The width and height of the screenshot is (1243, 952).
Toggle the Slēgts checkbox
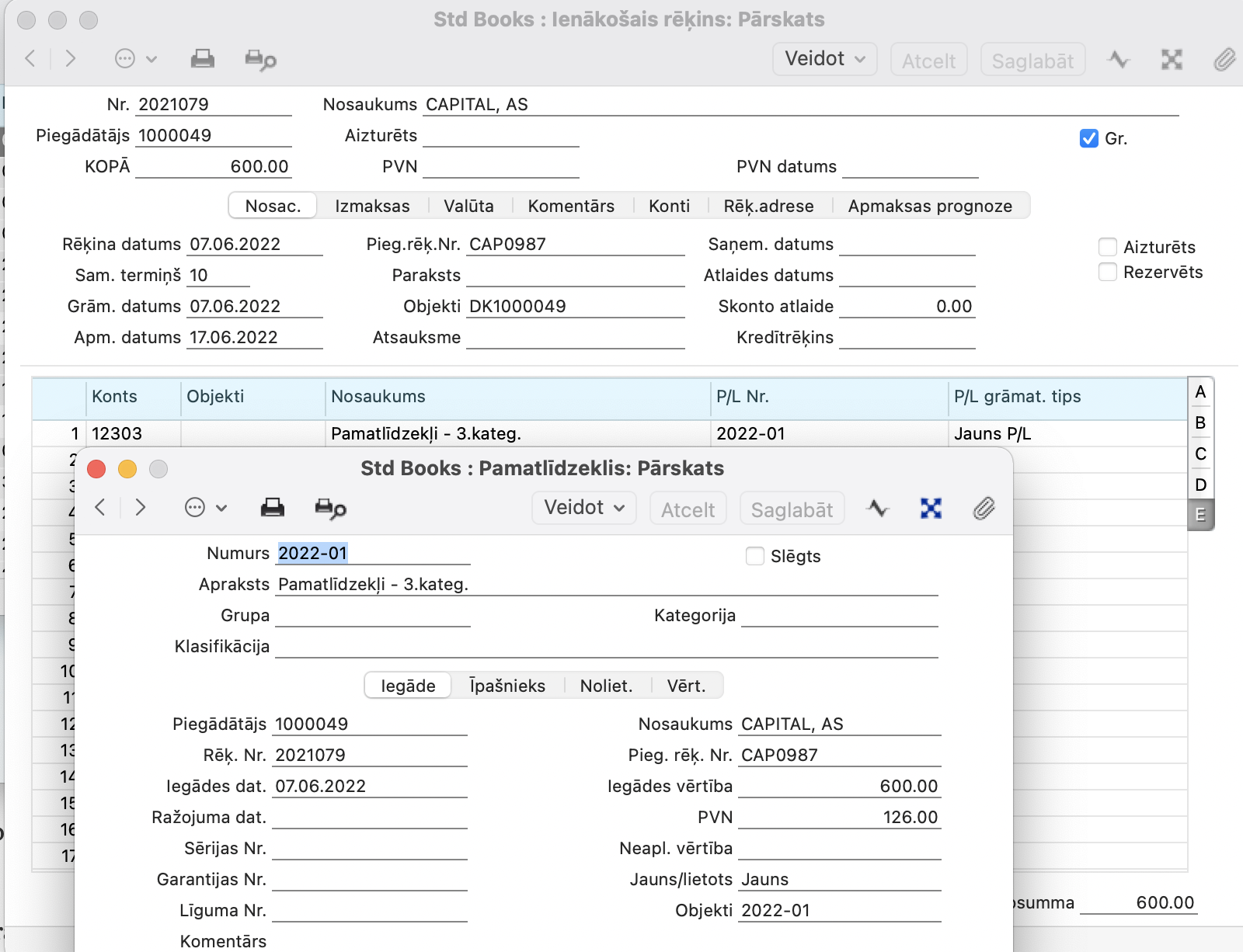click(x=754, y=556)
